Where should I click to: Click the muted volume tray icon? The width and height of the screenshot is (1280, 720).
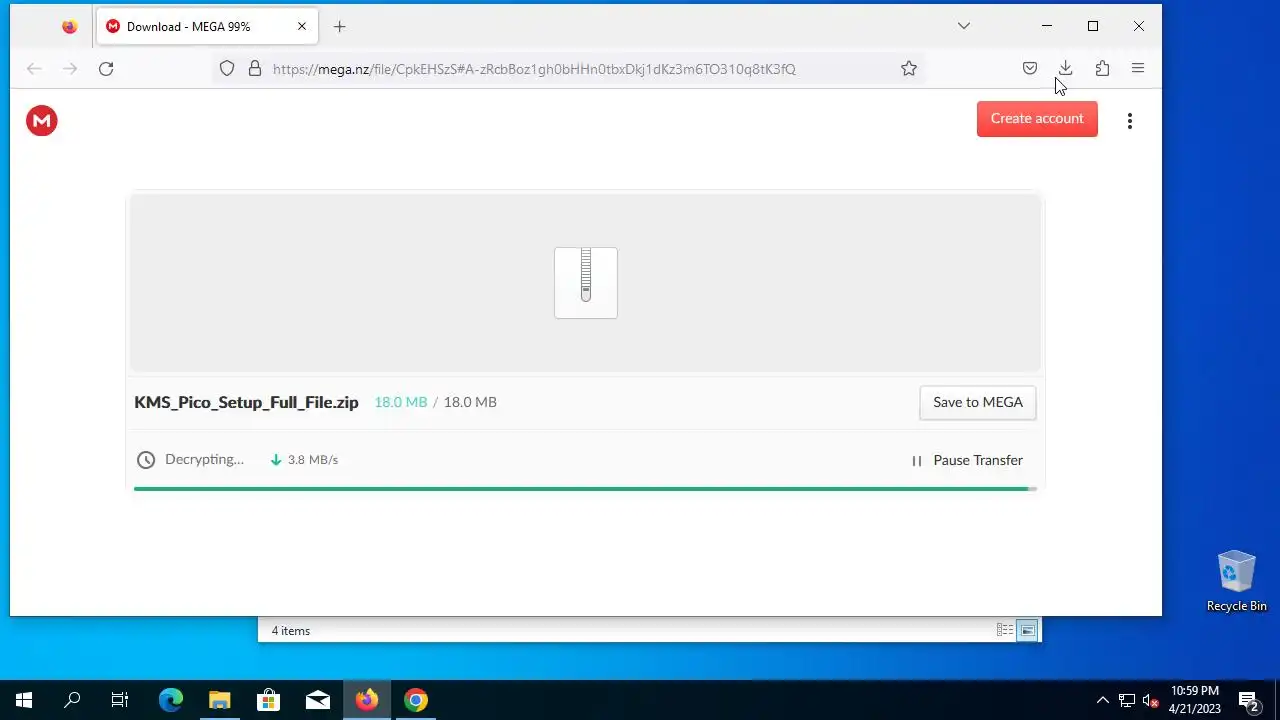click(x=1151, y=700)
